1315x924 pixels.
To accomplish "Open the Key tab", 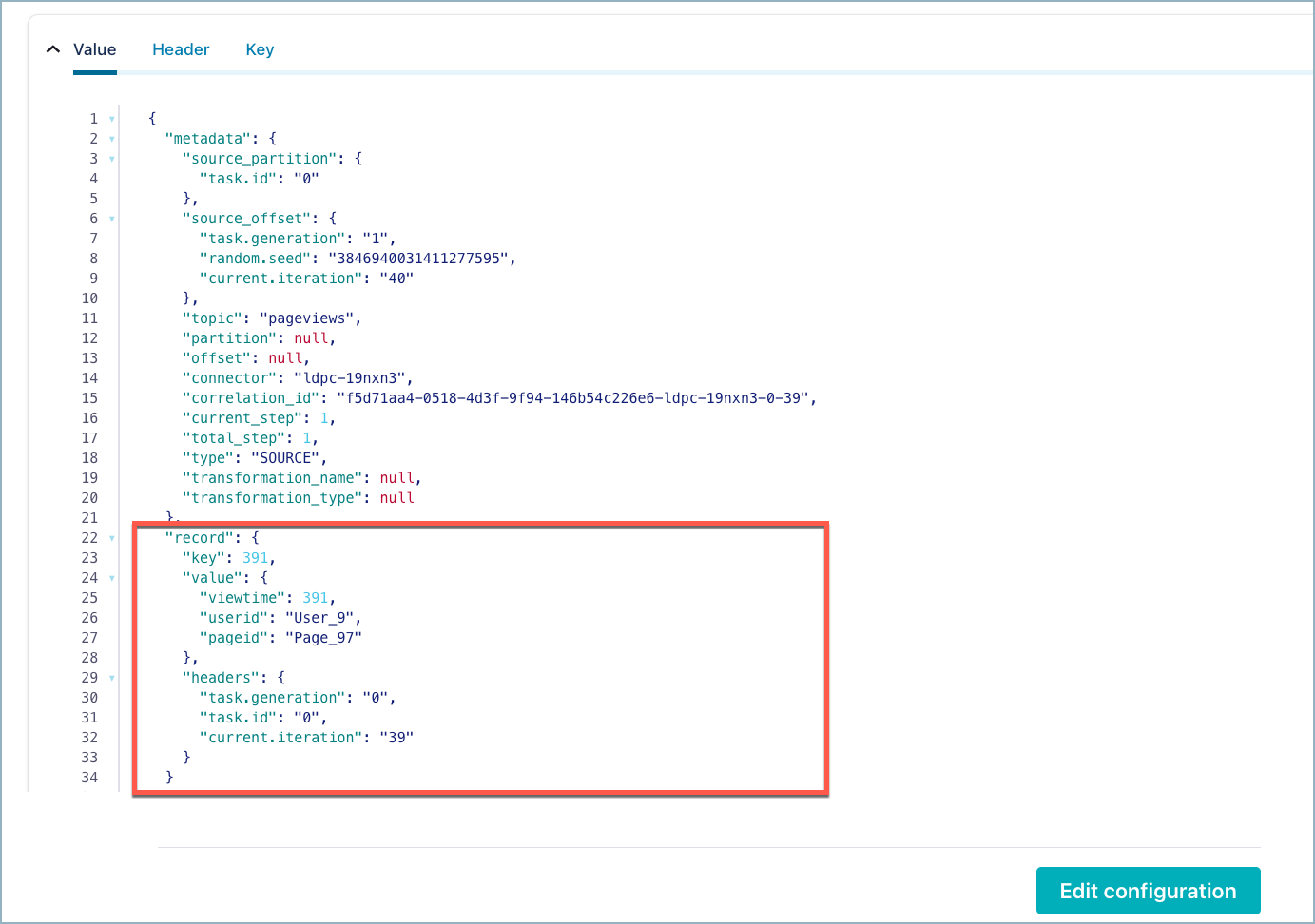I will pos(260,49).
